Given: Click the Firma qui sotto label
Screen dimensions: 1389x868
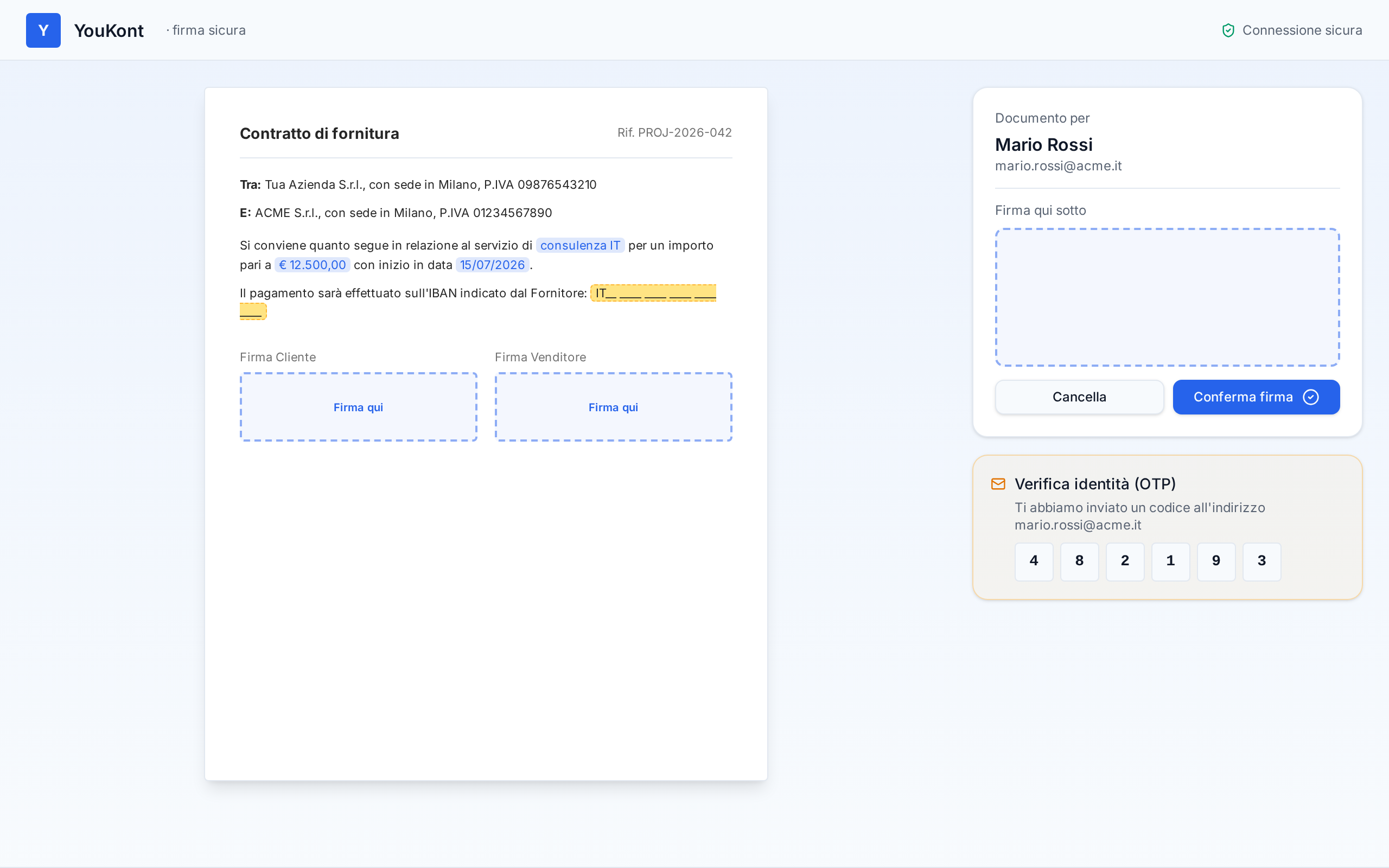Looking at the screenshot, I should (x=1040, y=210).
